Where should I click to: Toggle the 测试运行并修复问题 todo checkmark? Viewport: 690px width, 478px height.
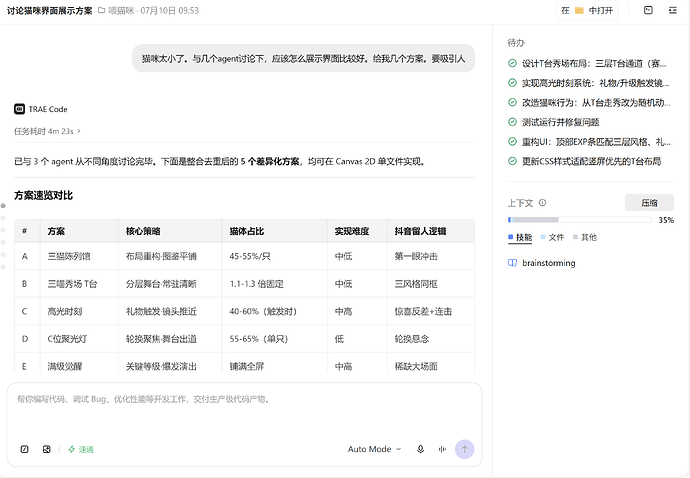[512, 122]
